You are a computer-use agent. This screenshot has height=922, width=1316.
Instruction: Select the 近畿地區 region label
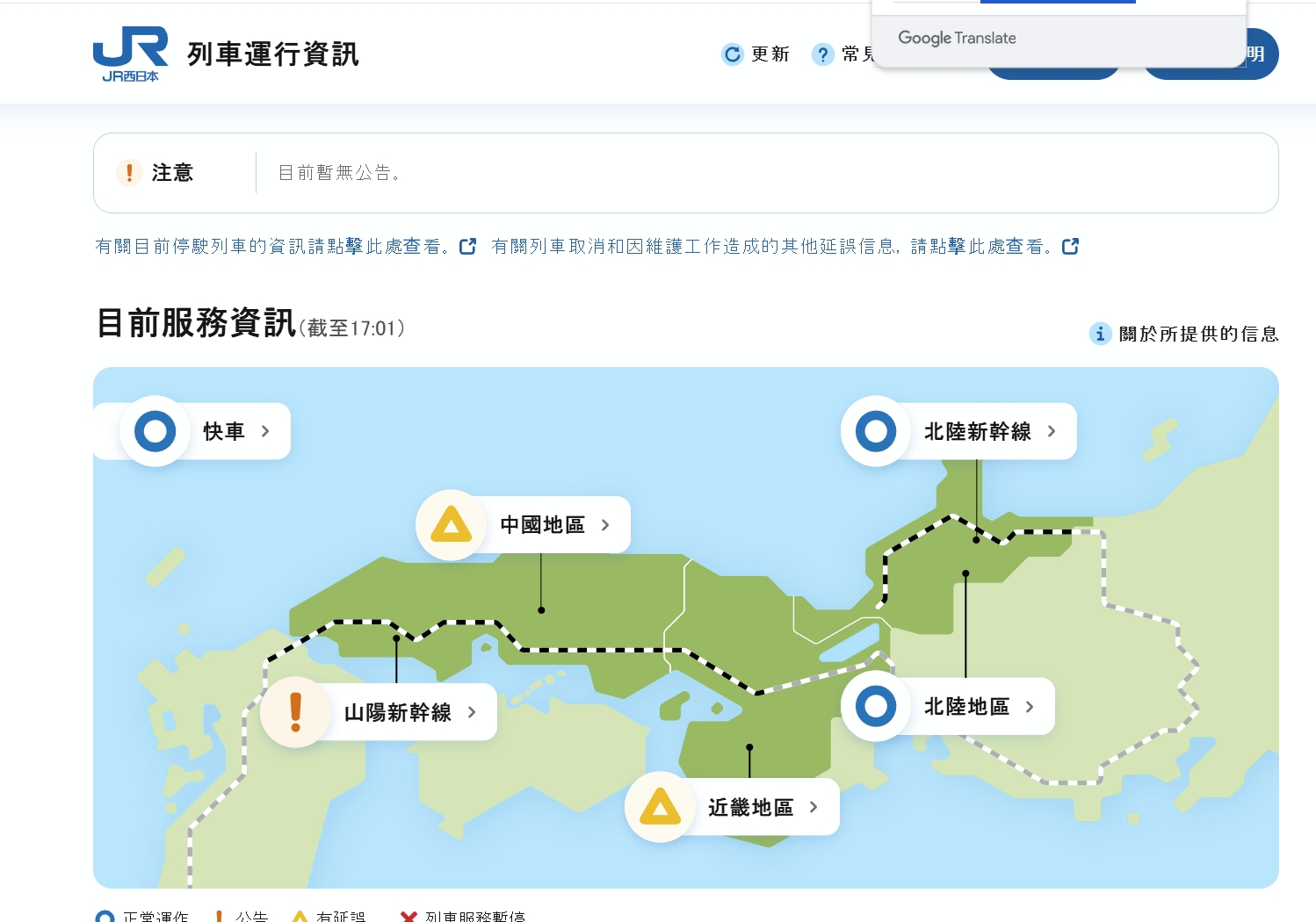pyautogui.click(x=751, y=807)
